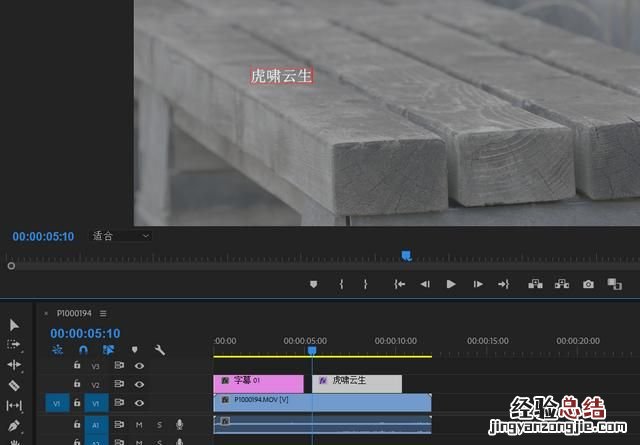This screenshot has height=445, width=640.
Task: Select the Selection arrow tool
Action: [14, 325]
